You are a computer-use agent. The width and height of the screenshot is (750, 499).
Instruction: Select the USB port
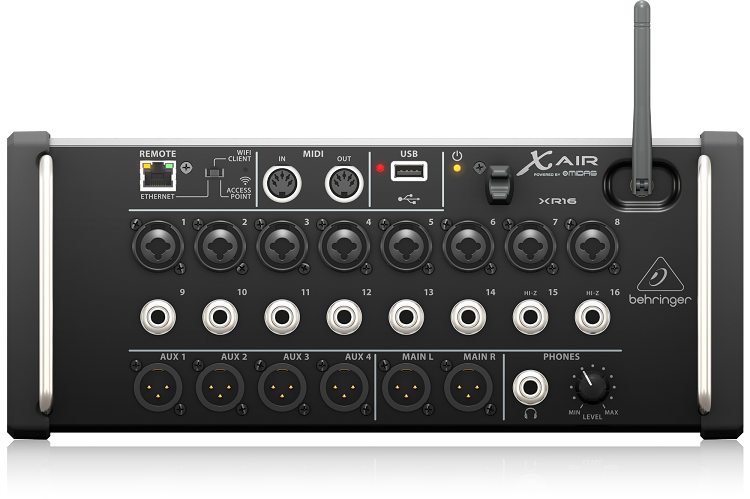click(407, 173)
